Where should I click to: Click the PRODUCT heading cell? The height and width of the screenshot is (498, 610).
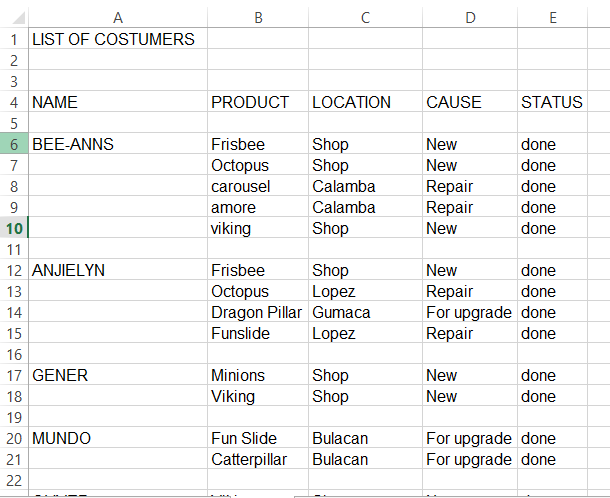[250, 102]
